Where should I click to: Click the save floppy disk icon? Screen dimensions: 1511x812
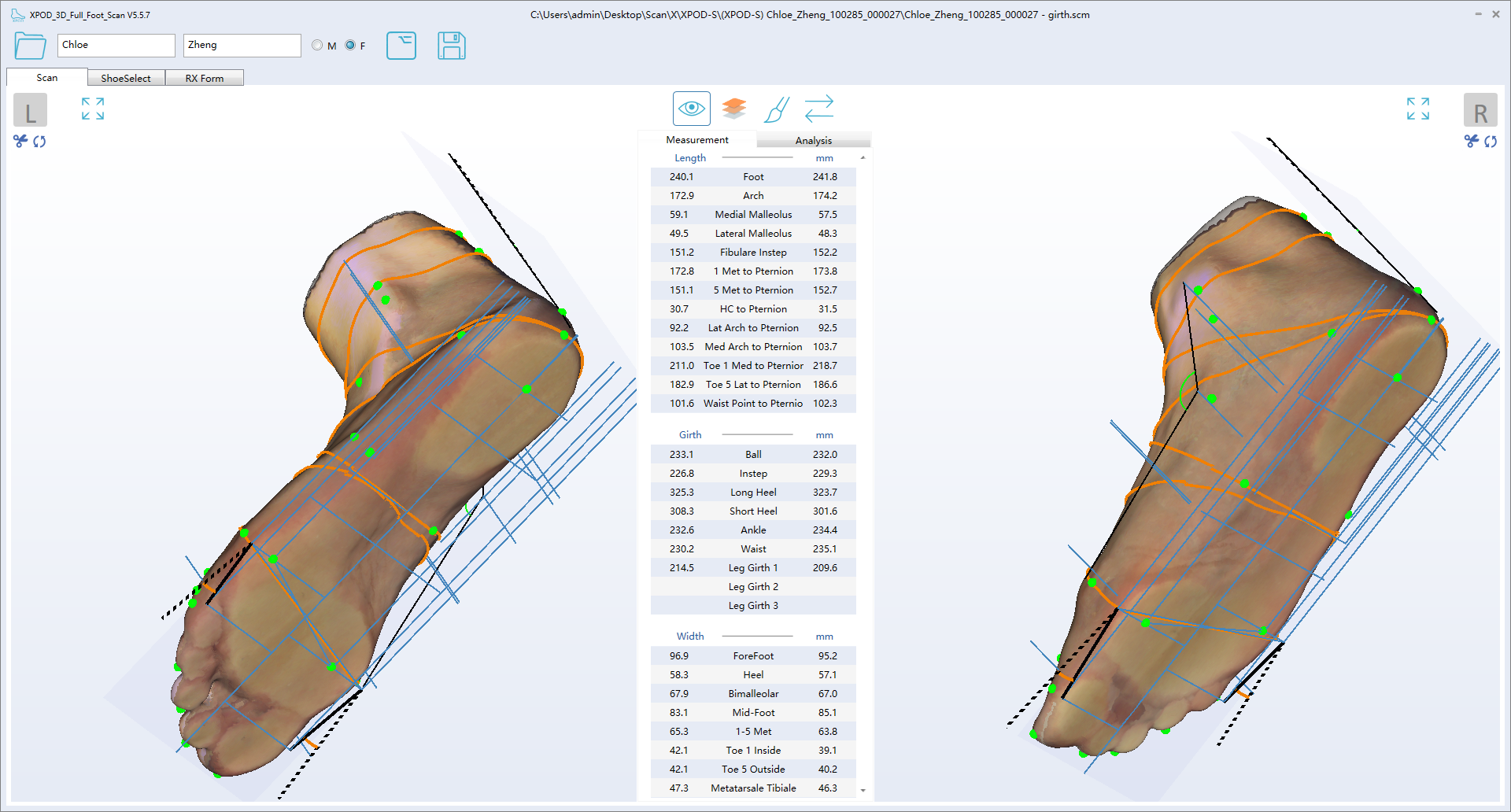pyautogui.click(x=451, y=46)
